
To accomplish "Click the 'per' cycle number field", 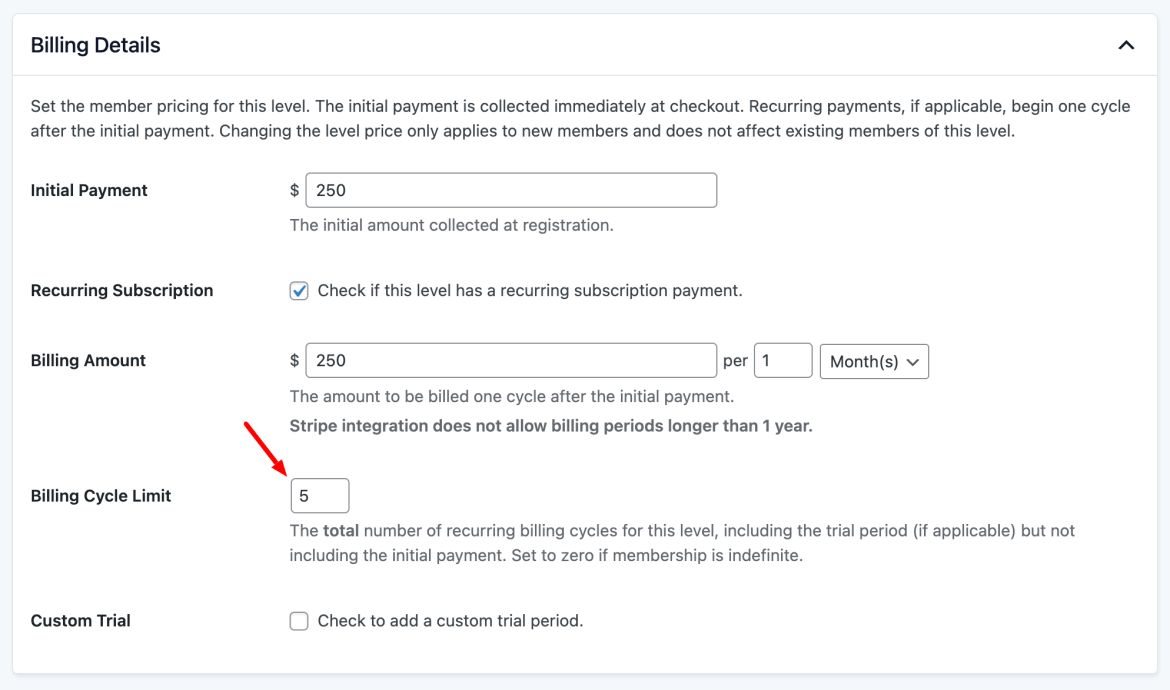I will pyautogui.click(x=783, y=360).
